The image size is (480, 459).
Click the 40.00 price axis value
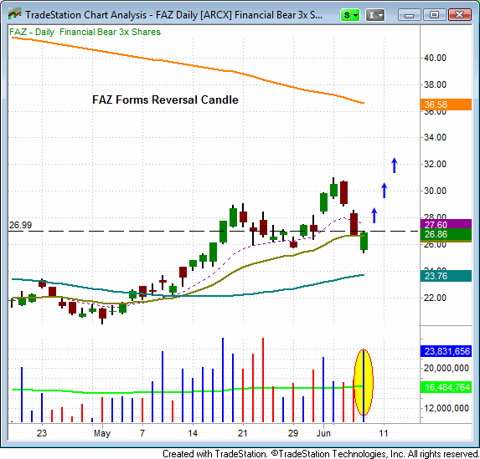[x=435, y=58]
